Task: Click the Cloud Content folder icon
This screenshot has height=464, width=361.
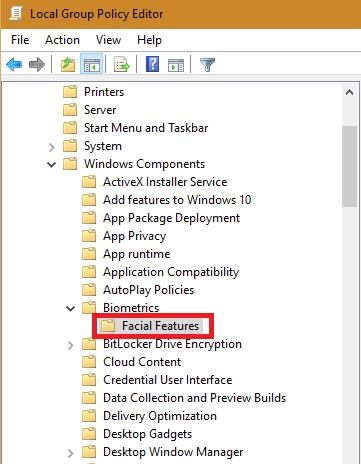Action: [89, 362]
